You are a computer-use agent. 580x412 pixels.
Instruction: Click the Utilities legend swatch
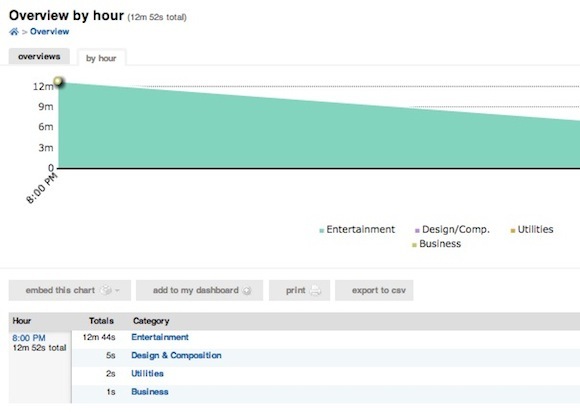(513, 231)
